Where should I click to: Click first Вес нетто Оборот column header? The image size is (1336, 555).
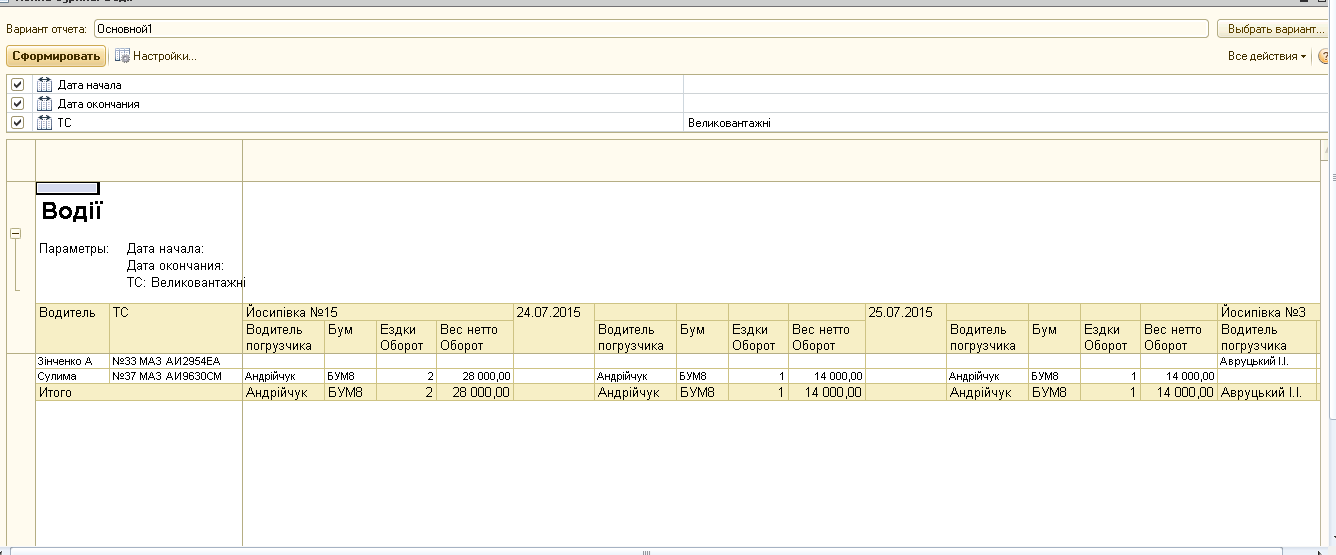(474, 337)
